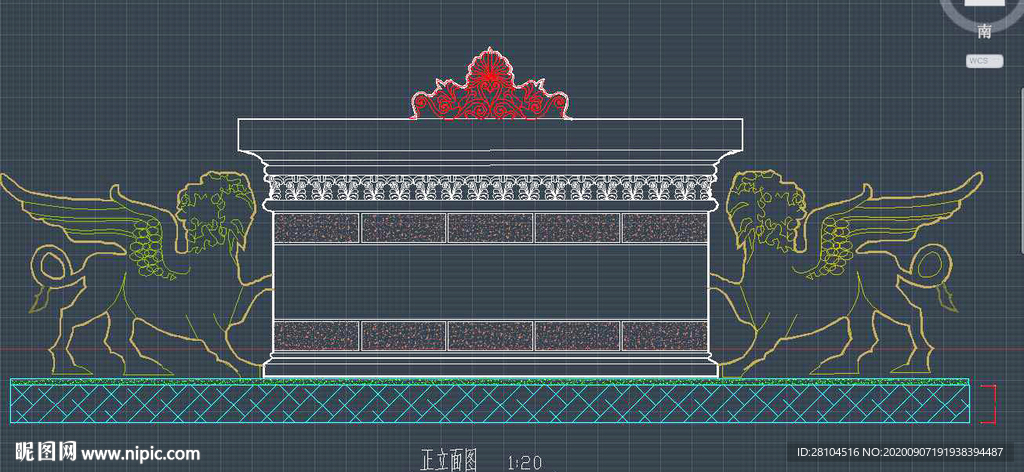Select the red floral crest ornament

(x=490, y=84)
